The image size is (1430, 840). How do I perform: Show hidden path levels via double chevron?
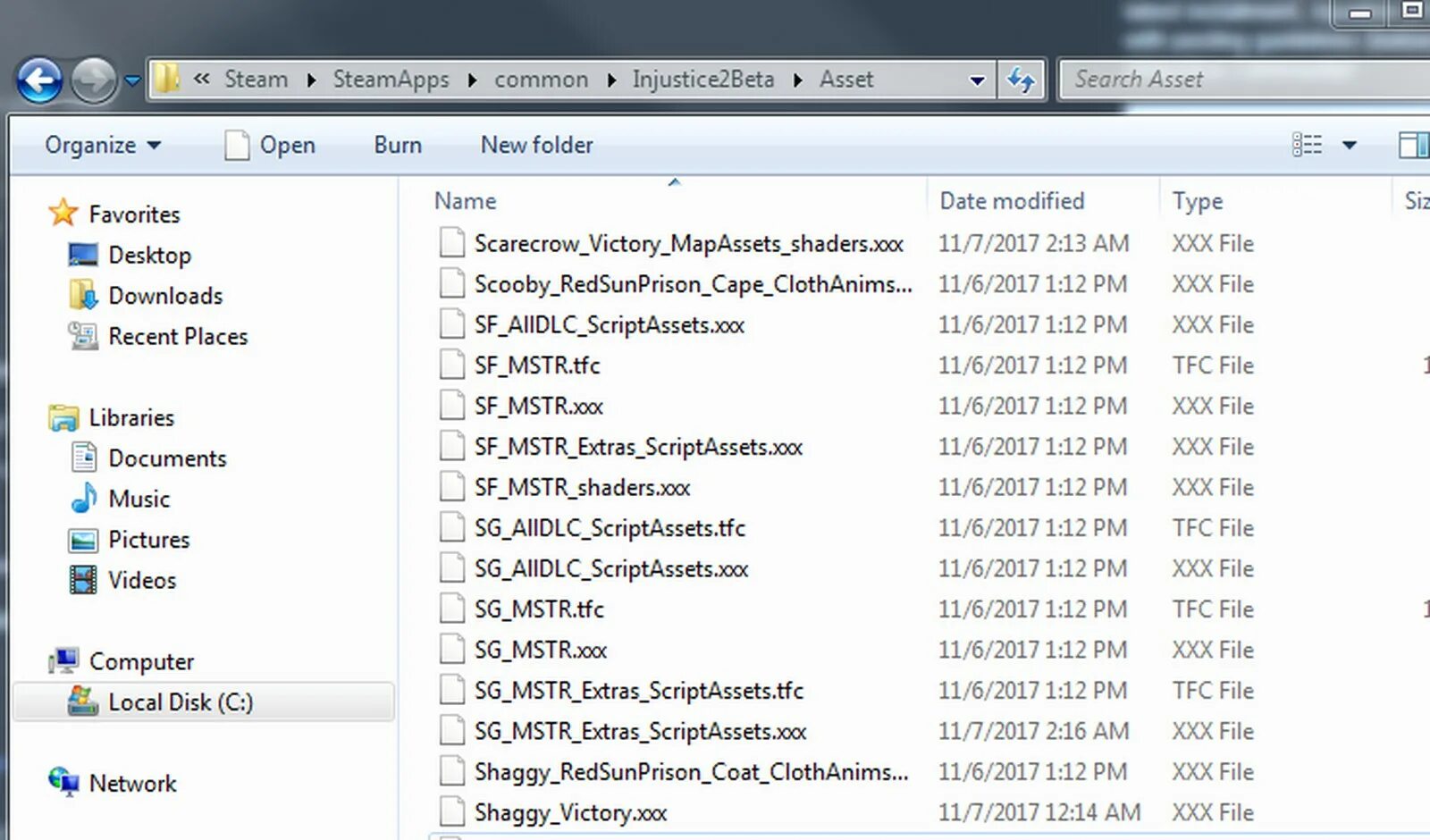click(x=202, y=79)
